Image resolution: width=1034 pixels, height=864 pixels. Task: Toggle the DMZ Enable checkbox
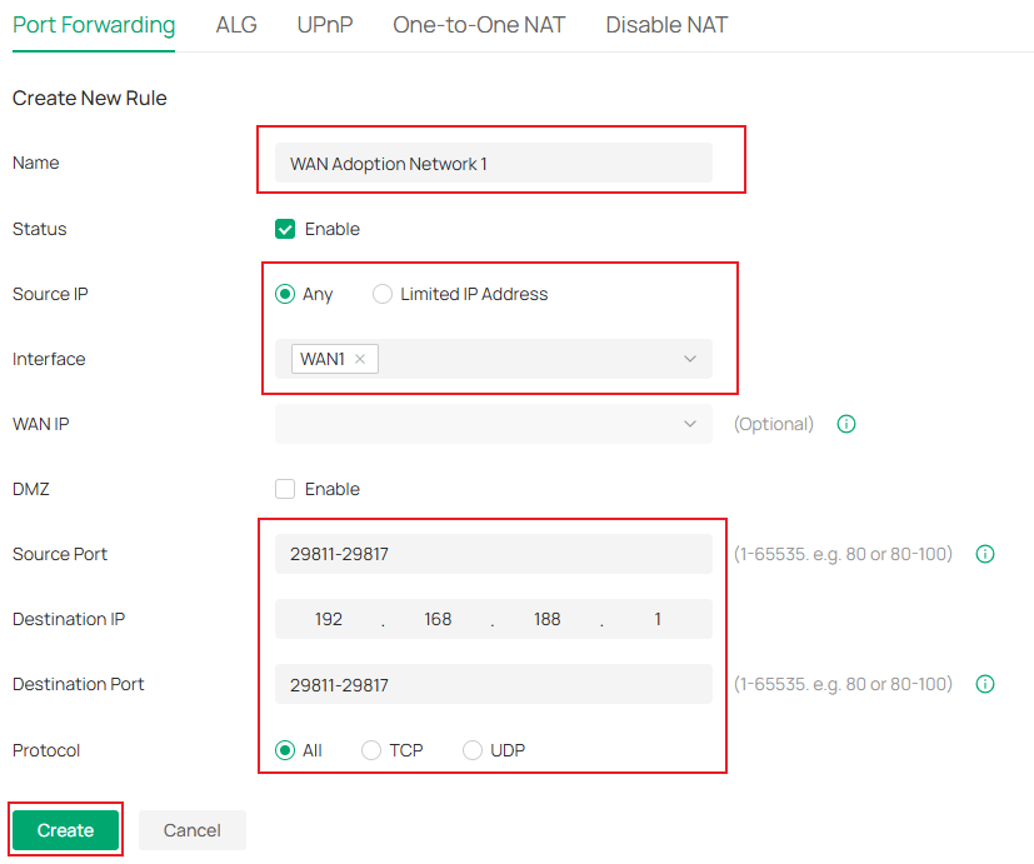[285, 489]
